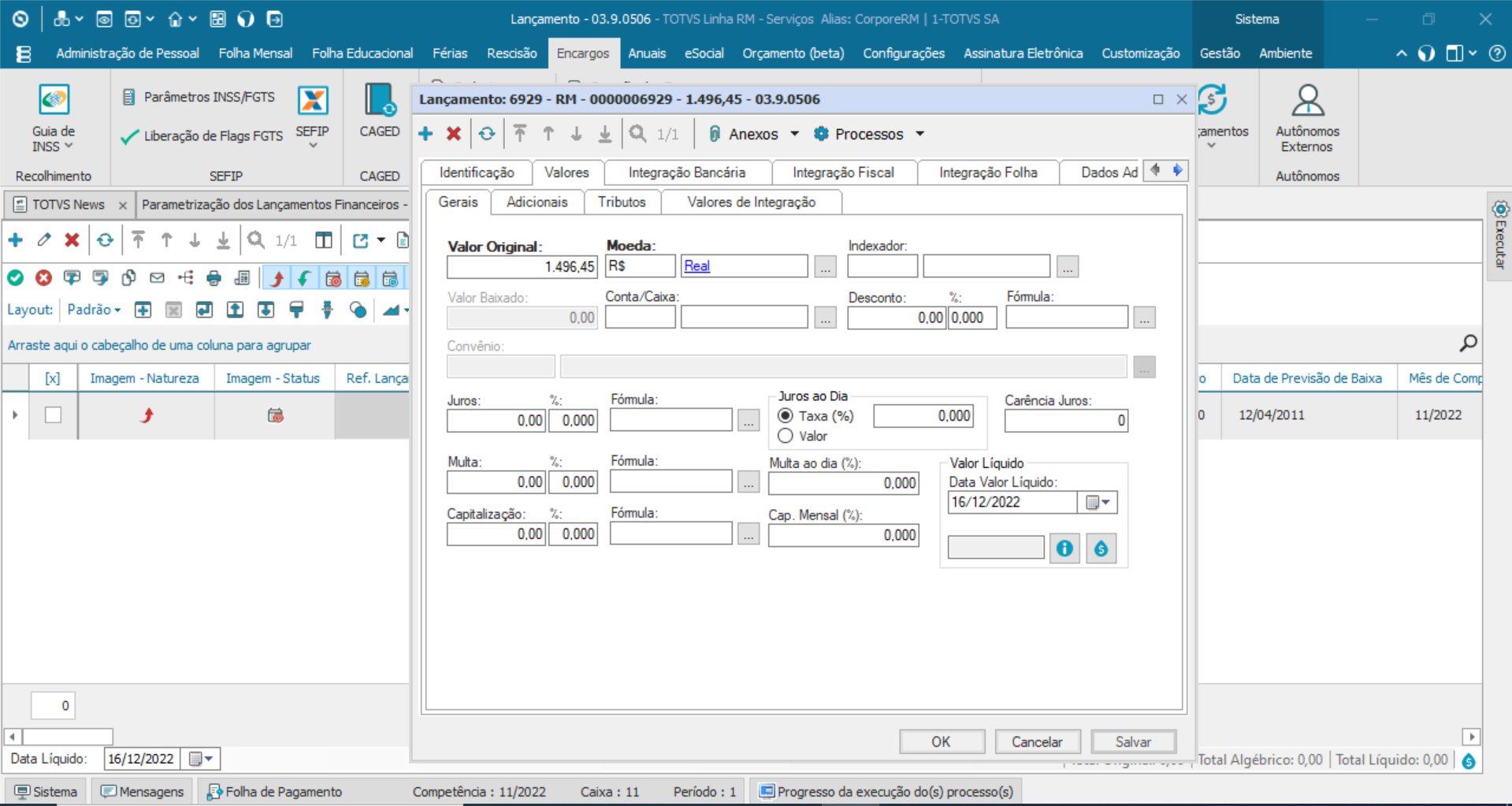Open Parâmetros INSS/FGTS
Image resolution: width=1512 pixels, height=806 pixels.
[199, 97]
